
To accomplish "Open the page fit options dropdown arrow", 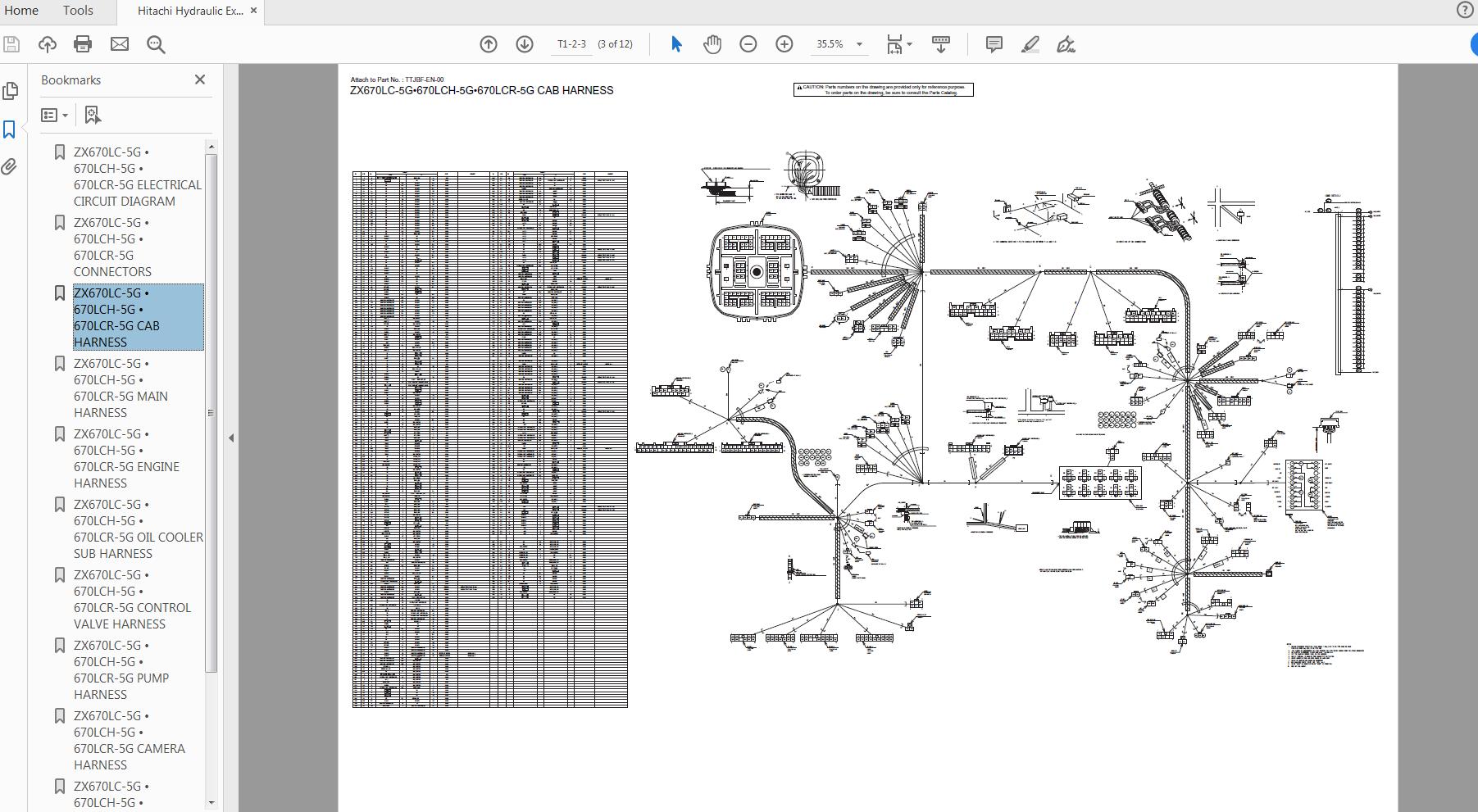I will [910, 44].
